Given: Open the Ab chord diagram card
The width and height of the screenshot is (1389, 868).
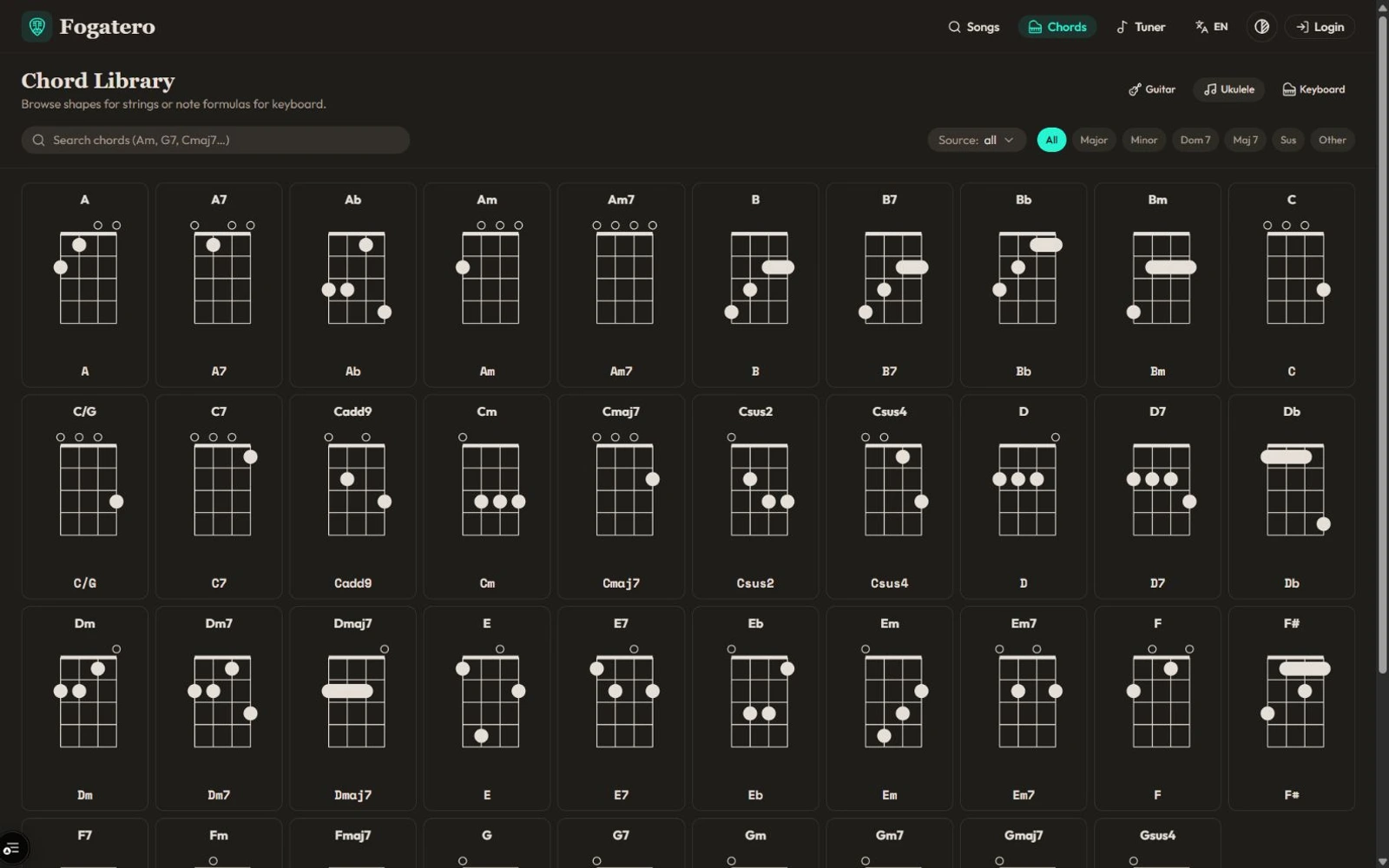Looking at the screenshot, I should coord(352,285).
